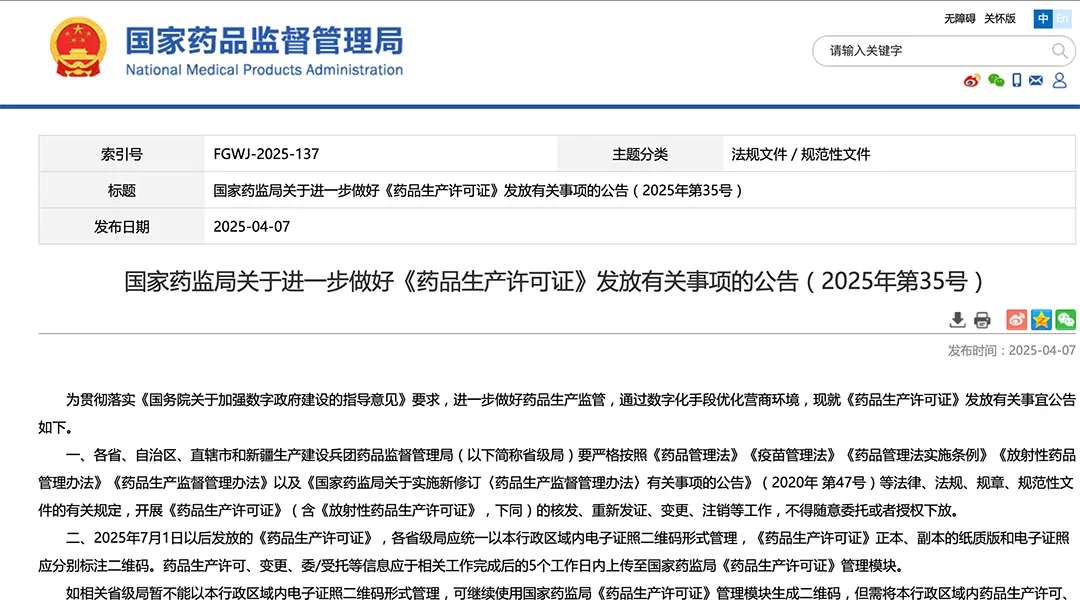Open the header WeChat icon
Viewport: 1080px width, 608px height.
pyautogui.click(x=995, y=81)
